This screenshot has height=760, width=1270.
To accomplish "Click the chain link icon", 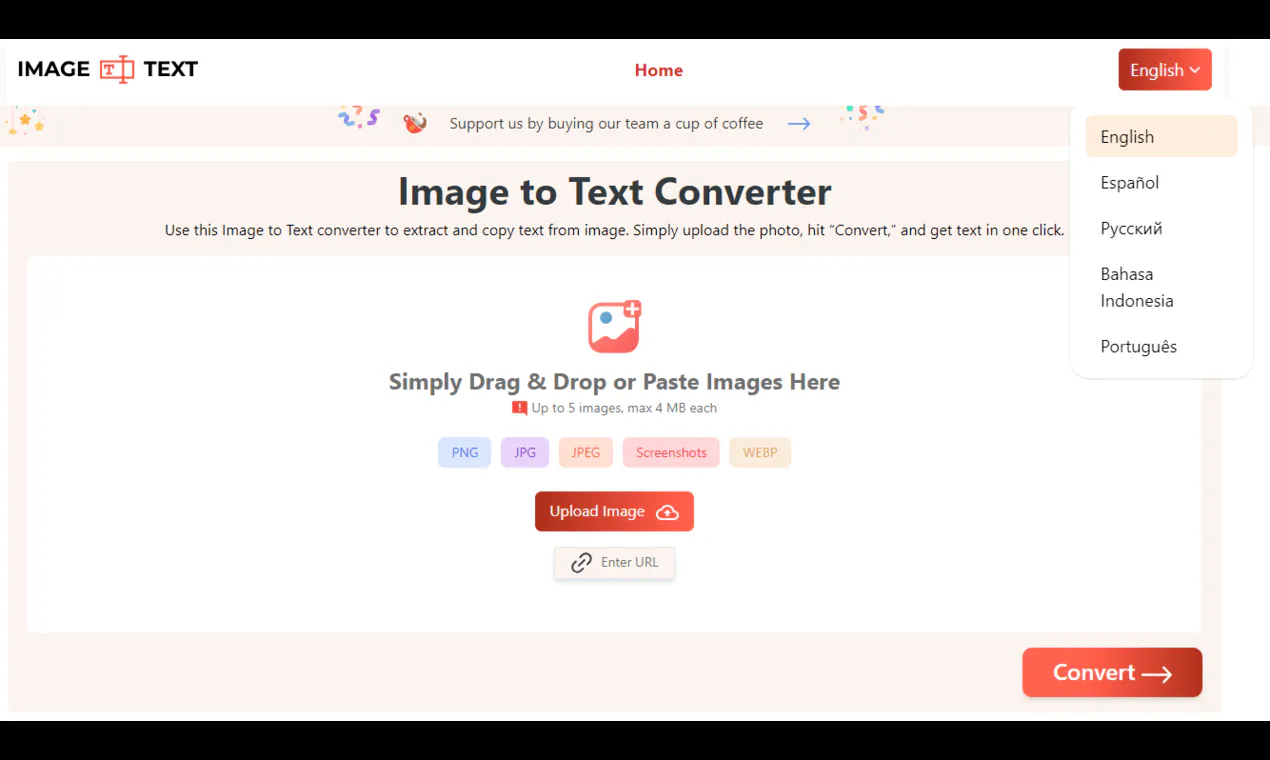I will pyautogui.click(x=581, y=563).
